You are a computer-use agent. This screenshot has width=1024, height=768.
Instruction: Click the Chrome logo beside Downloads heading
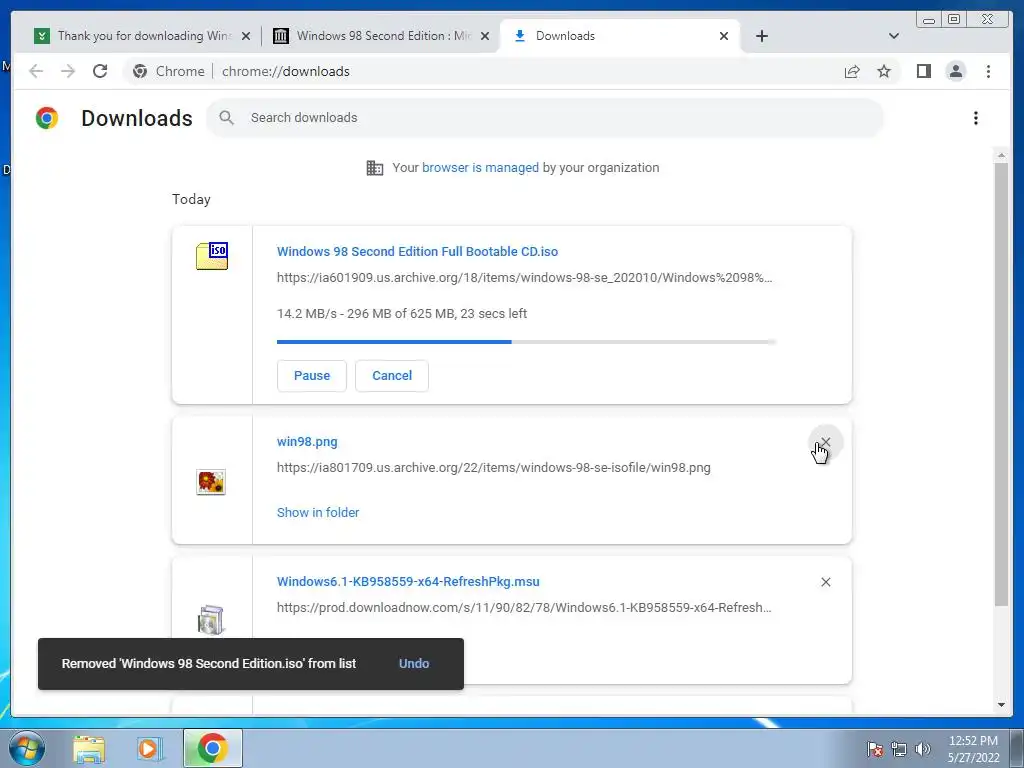[x=47, y=118]
